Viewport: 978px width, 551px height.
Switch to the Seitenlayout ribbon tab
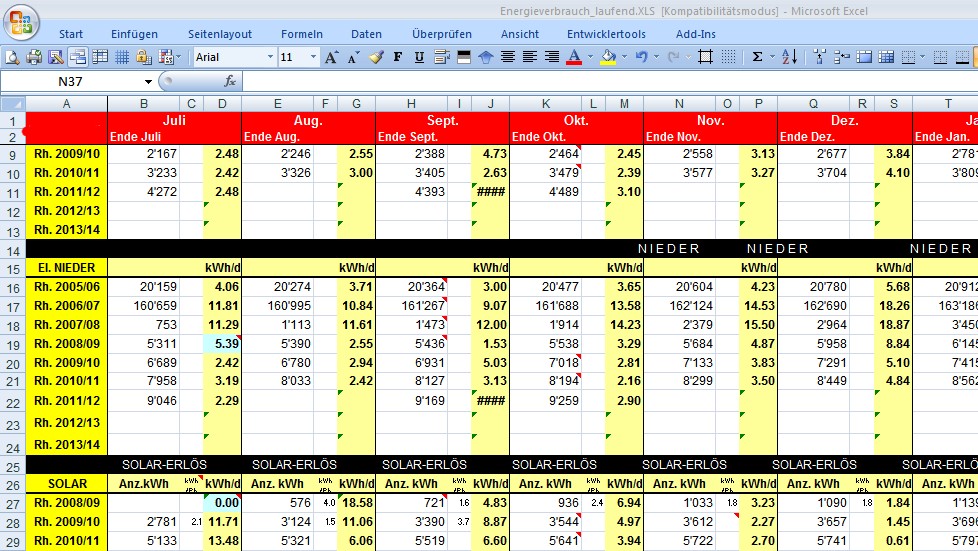[220, 34]
